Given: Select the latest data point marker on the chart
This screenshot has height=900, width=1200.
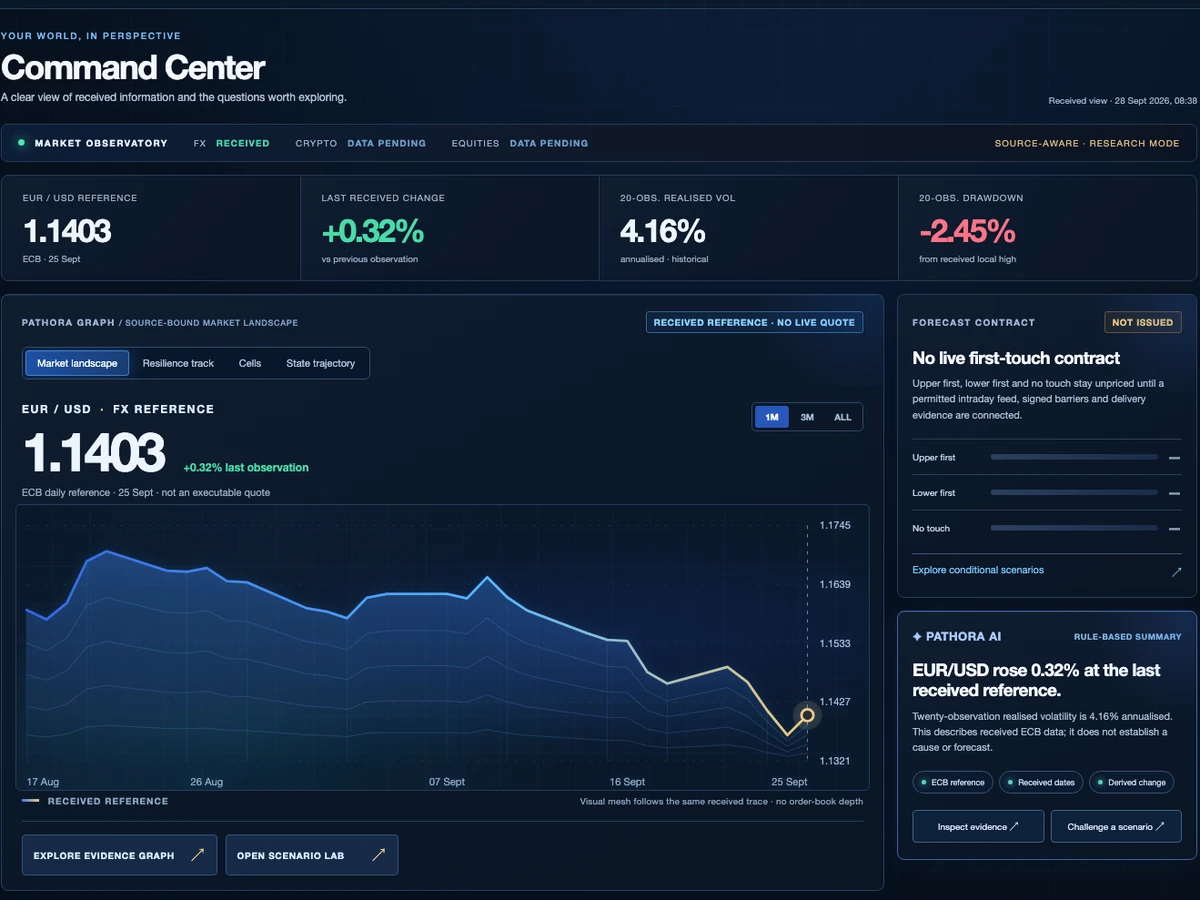Looking at the screenshot, I should pos(807,715).
